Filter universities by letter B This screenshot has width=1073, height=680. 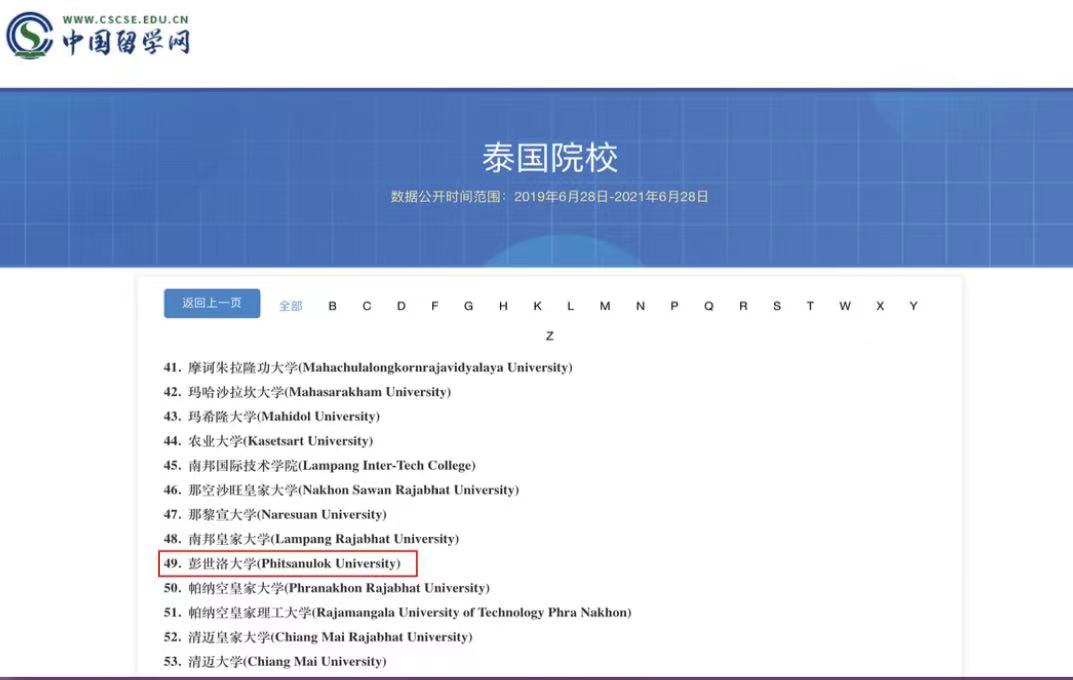click(x=333, y=306)
